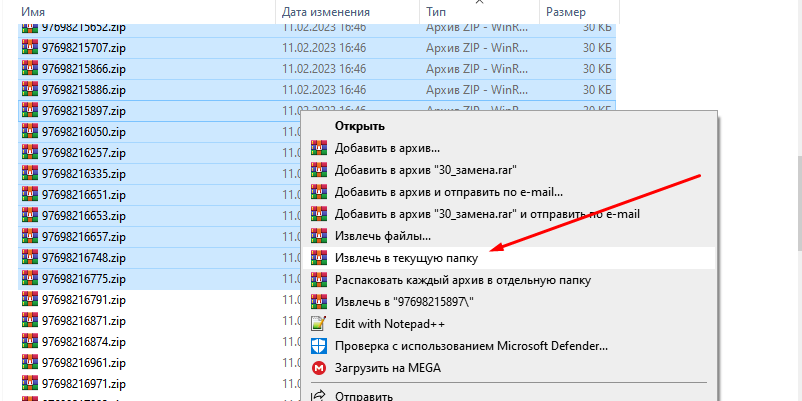Click the WinRAR icon beside "Извлечь в текущую папку"
This screenshot has width=802, height=401.
(319, 258)
